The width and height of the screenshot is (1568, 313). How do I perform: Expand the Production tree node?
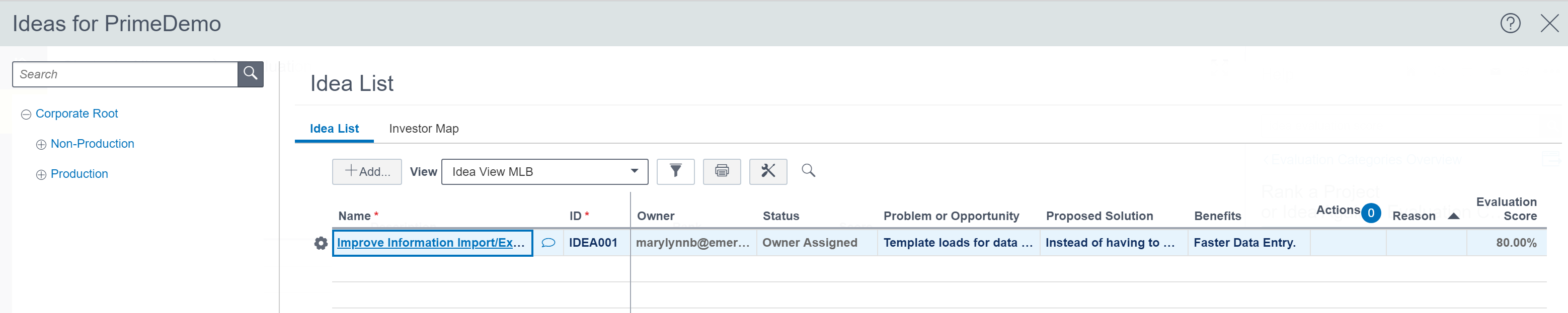click(41, 175)
